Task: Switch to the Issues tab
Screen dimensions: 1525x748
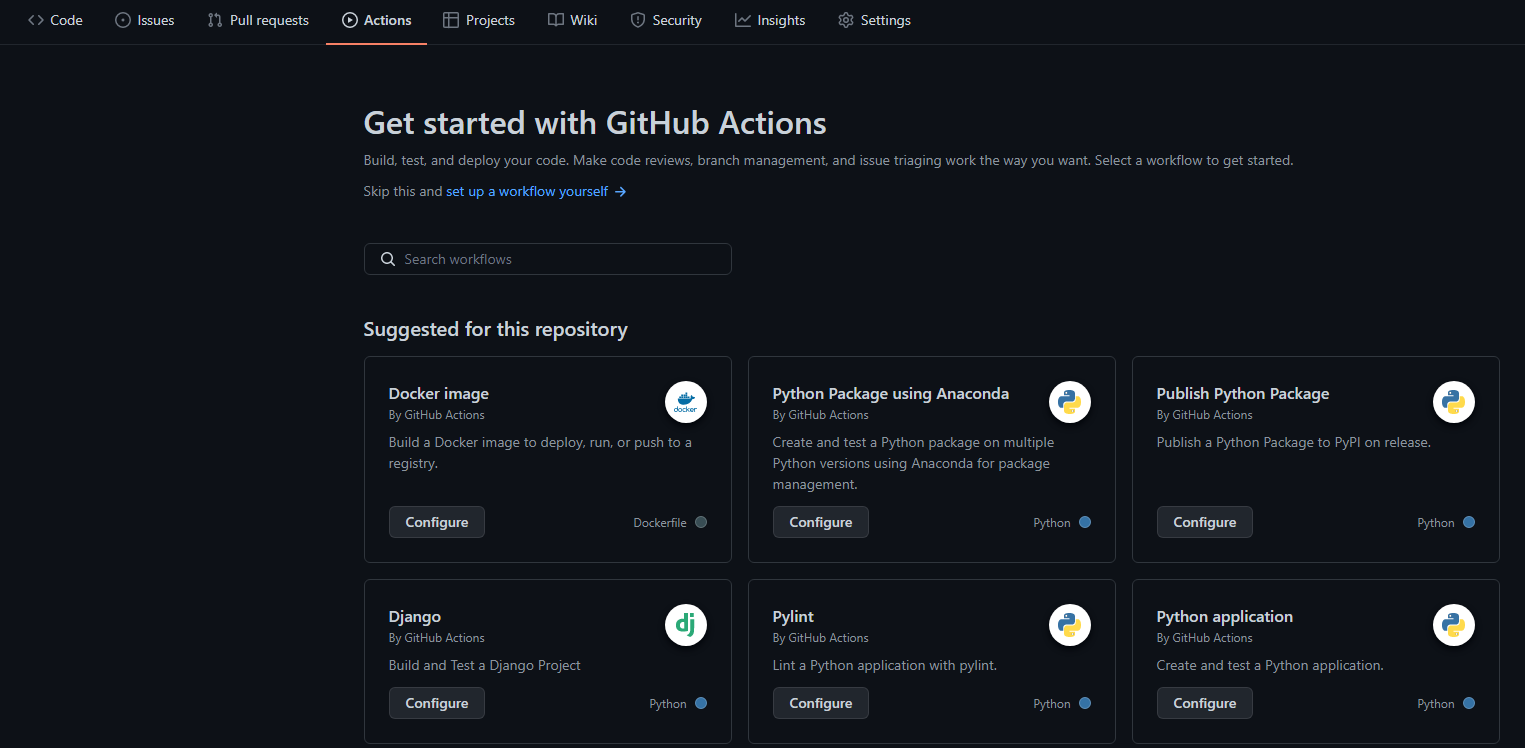Action: tap(145, 20)
